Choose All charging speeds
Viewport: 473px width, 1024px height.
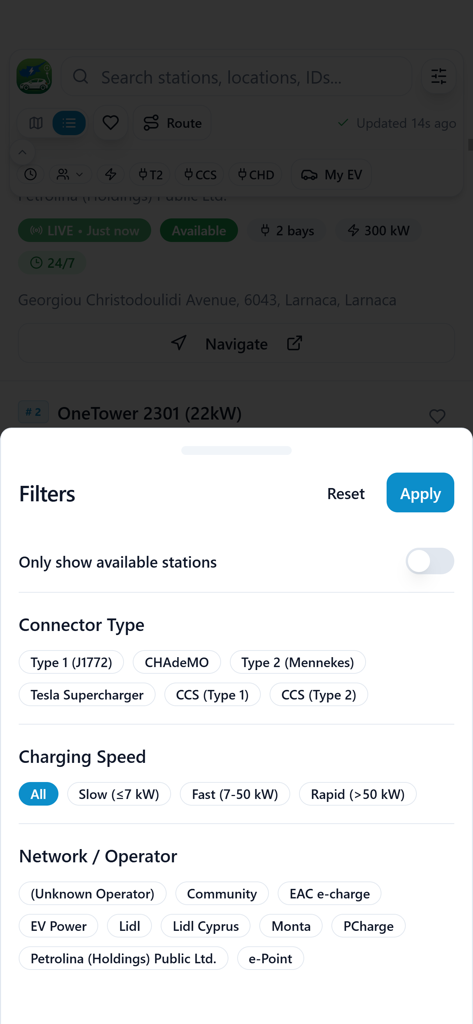click(x=39, y=794)
